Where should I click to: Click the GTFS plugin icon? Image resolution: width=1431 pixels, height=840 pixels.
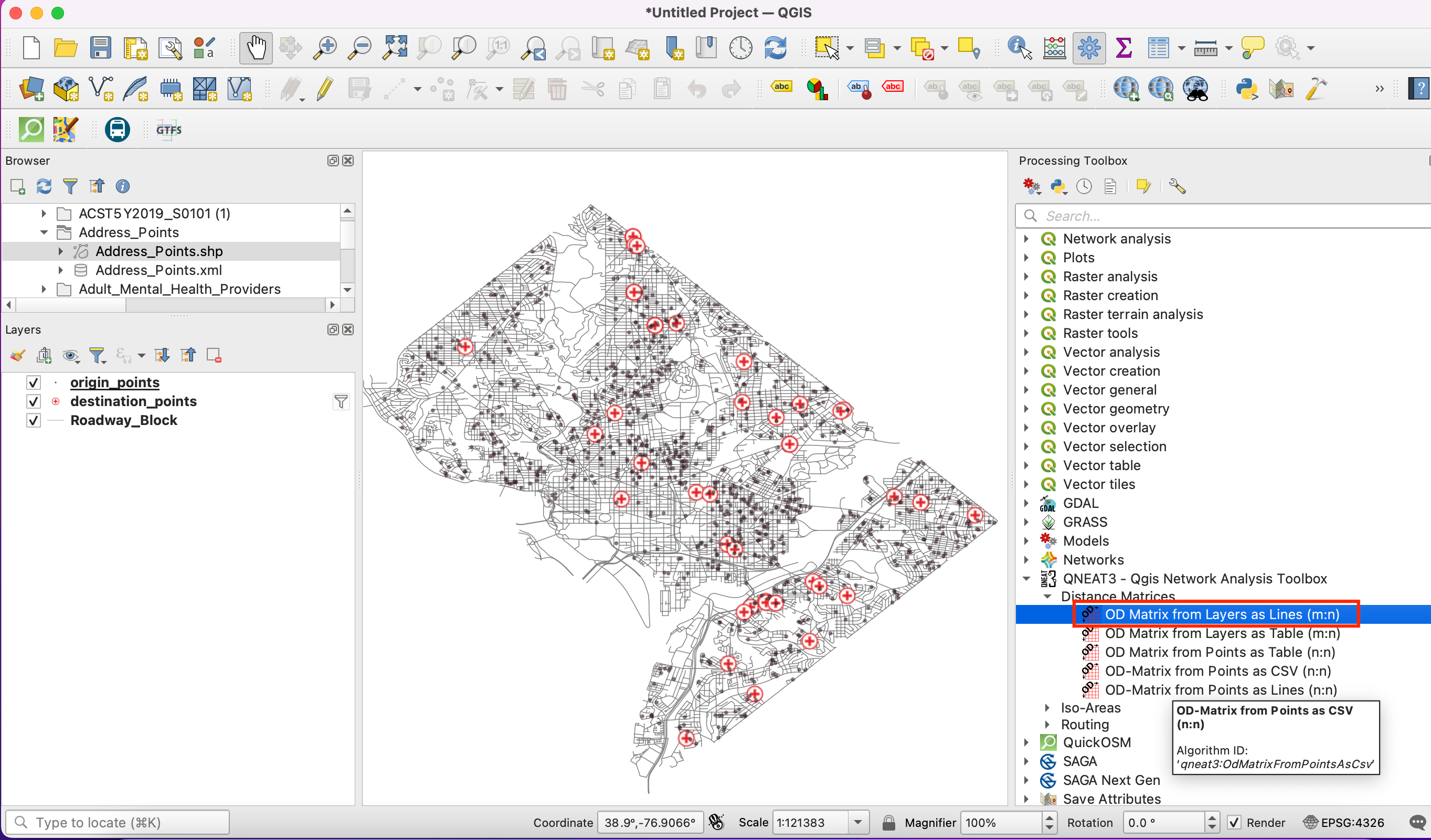tap(168, 130)
